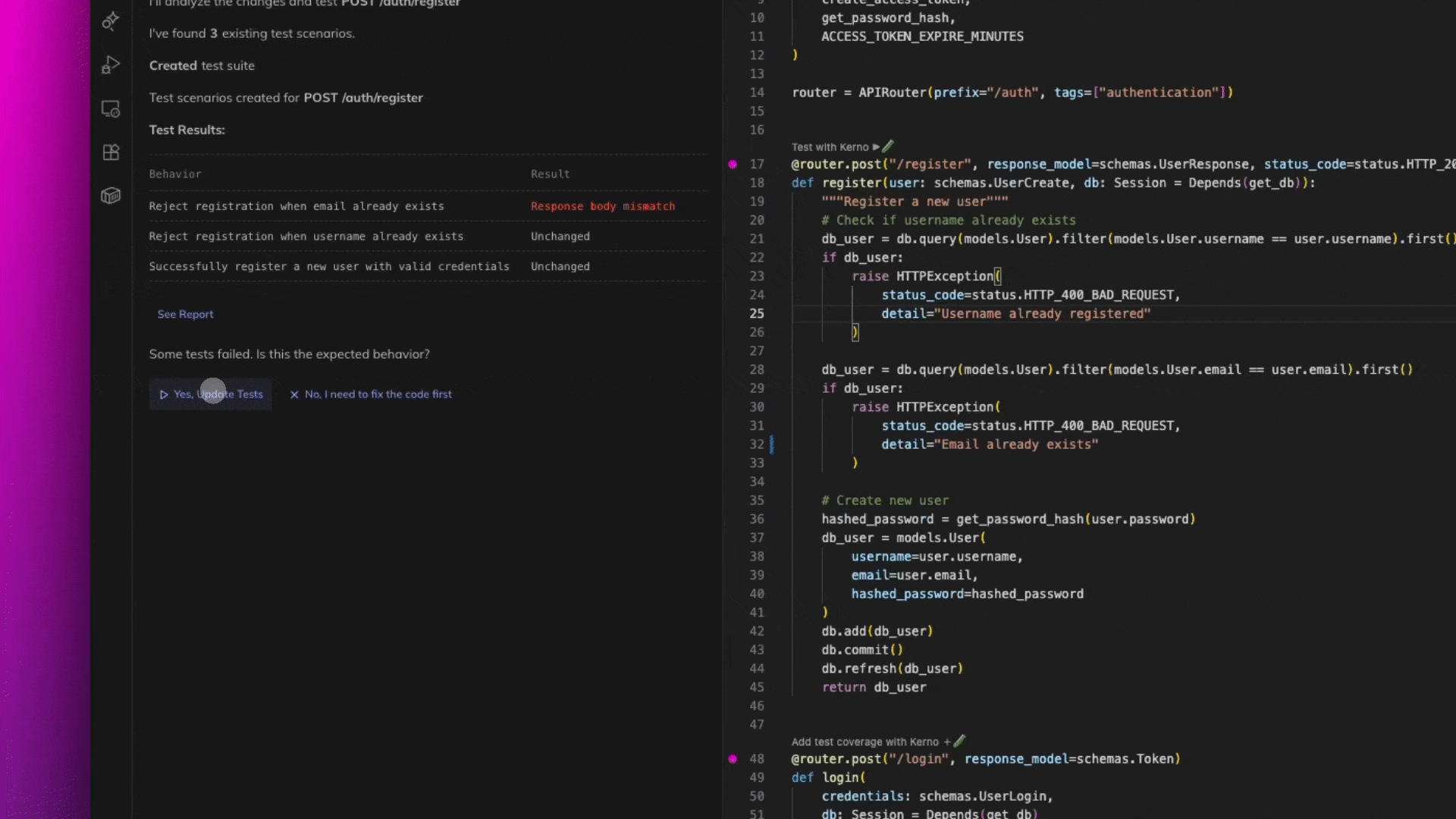Image resolution: width=1456 pixels, height=819 pixels.
Task: Open the Extensions sidebar icon
Action: click(111, 152)
